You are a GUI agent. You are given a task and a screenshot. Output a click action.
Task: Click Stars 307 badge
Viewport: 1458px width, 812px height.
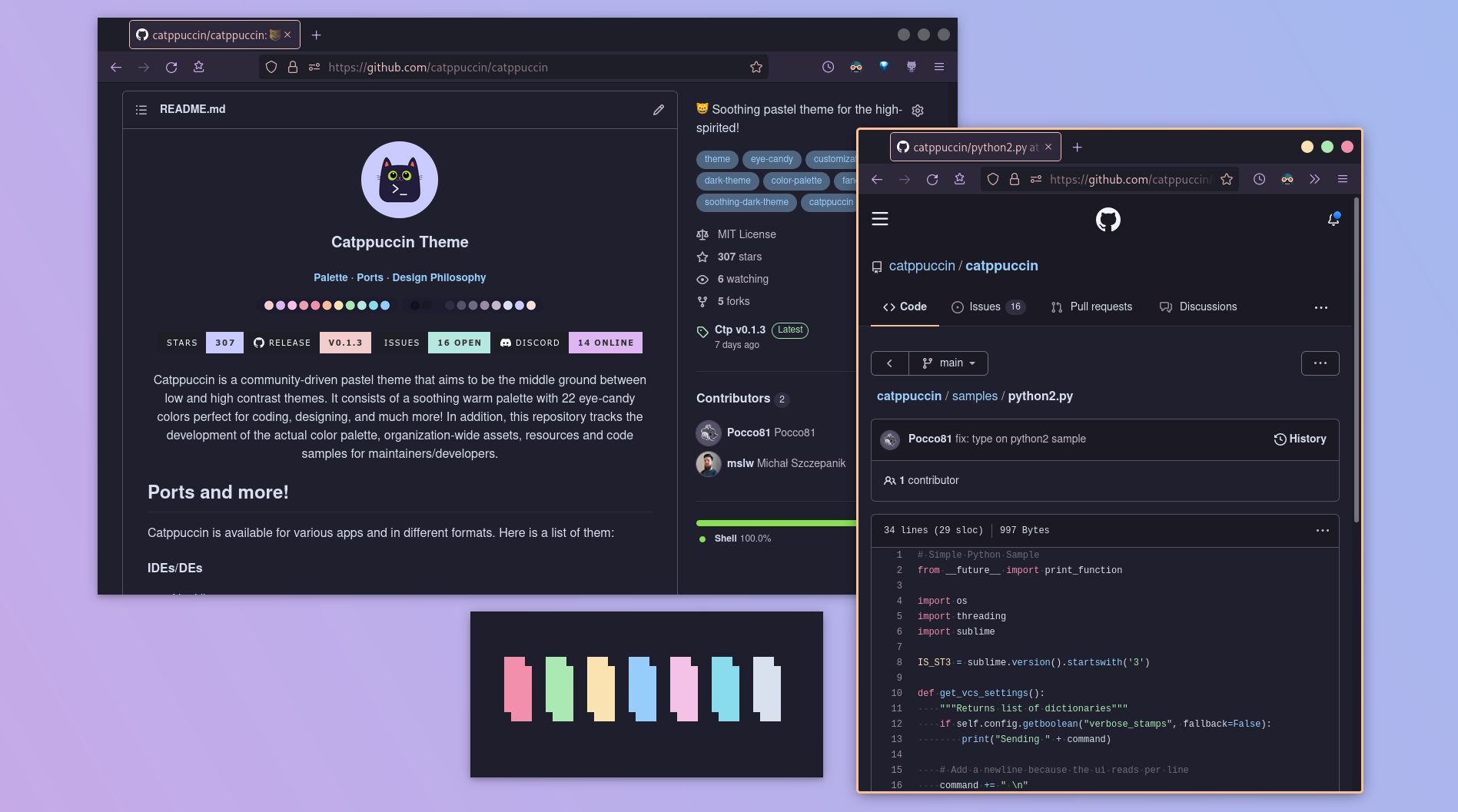point(201,343)
